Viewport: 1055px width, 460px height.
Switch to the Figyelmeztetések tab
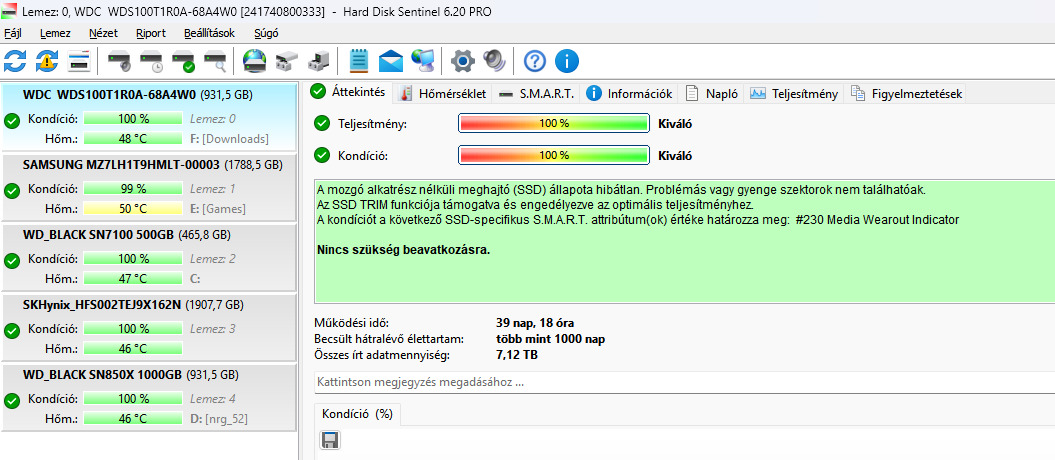click(906, 94)
